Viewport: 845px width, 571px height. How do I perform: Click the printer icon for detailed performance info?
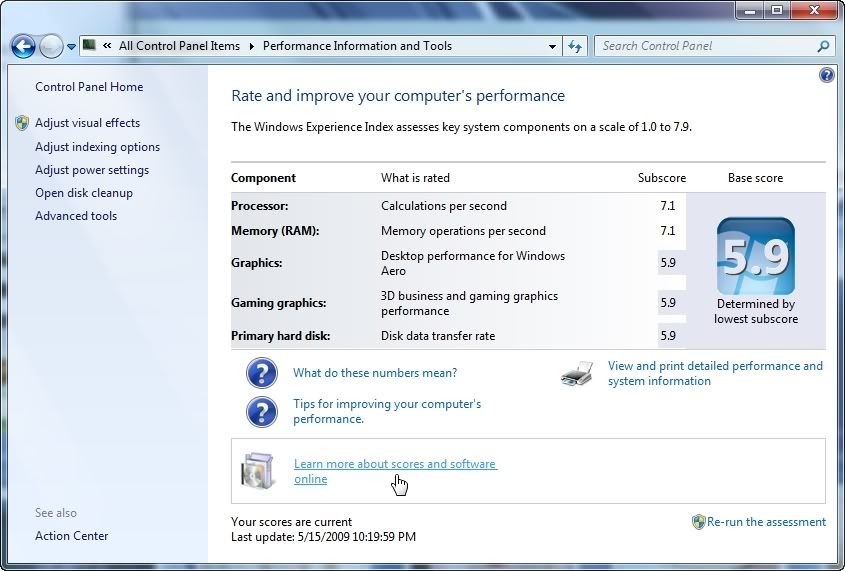[x=577, y=374]
